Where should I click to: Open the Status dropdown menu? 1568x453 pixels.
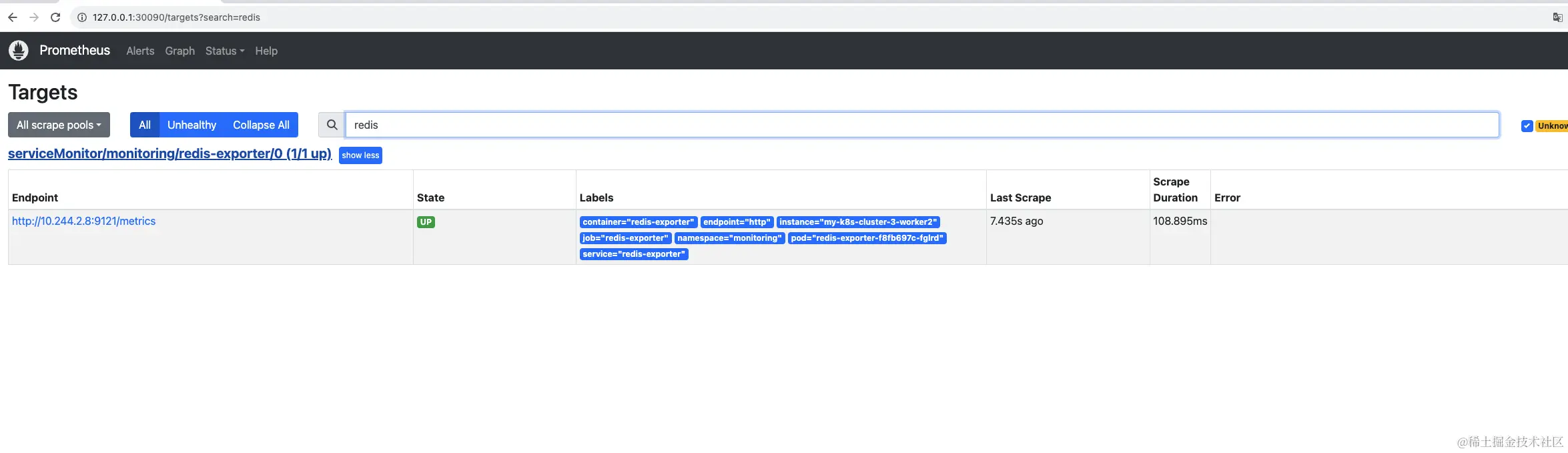pos(225,51)
